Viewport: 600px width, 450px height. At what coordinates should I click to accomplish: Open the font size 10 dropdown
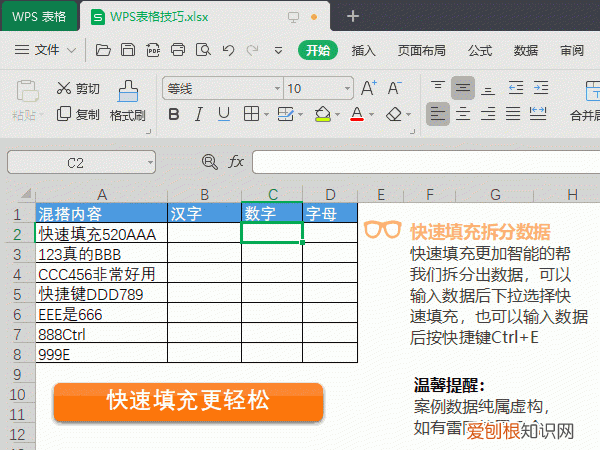347,88
